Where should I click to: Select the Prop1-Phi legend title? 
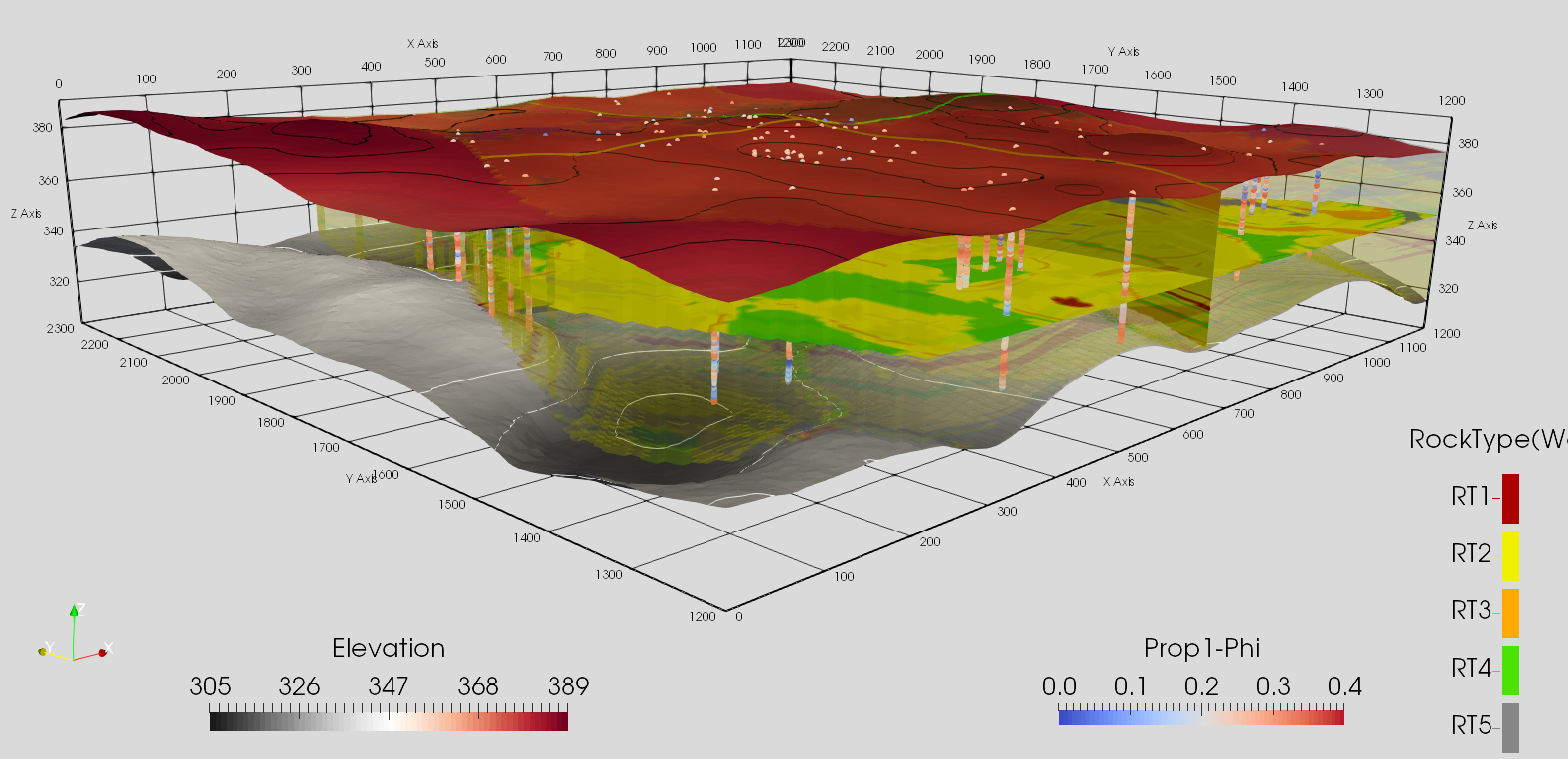1201,648
